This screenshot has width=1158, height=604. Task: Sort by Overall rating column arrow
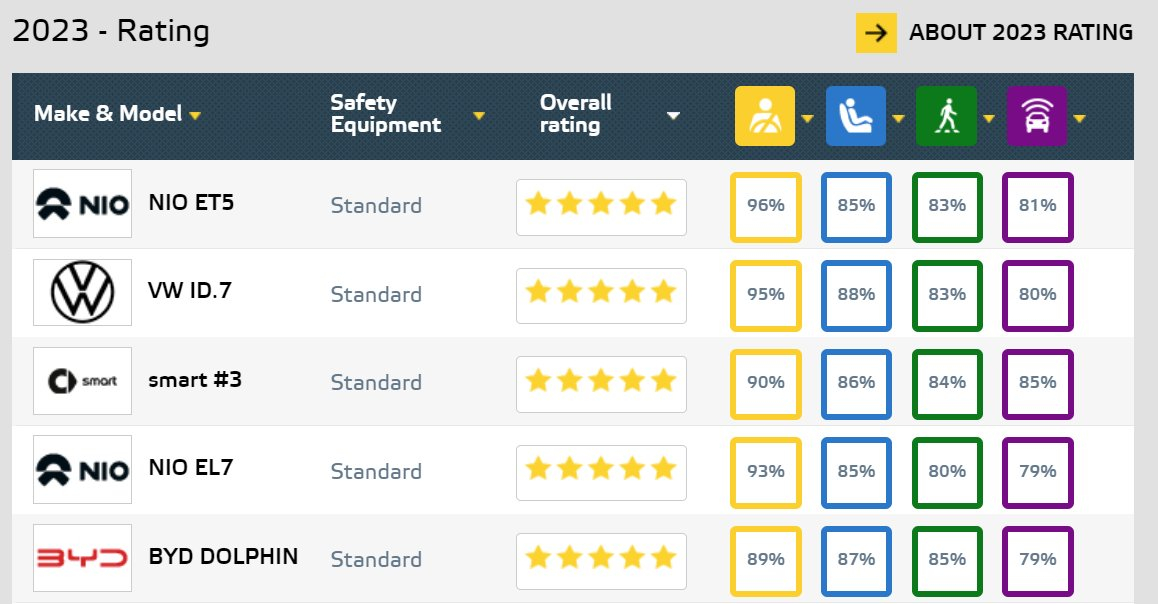(x=673, y=116)
